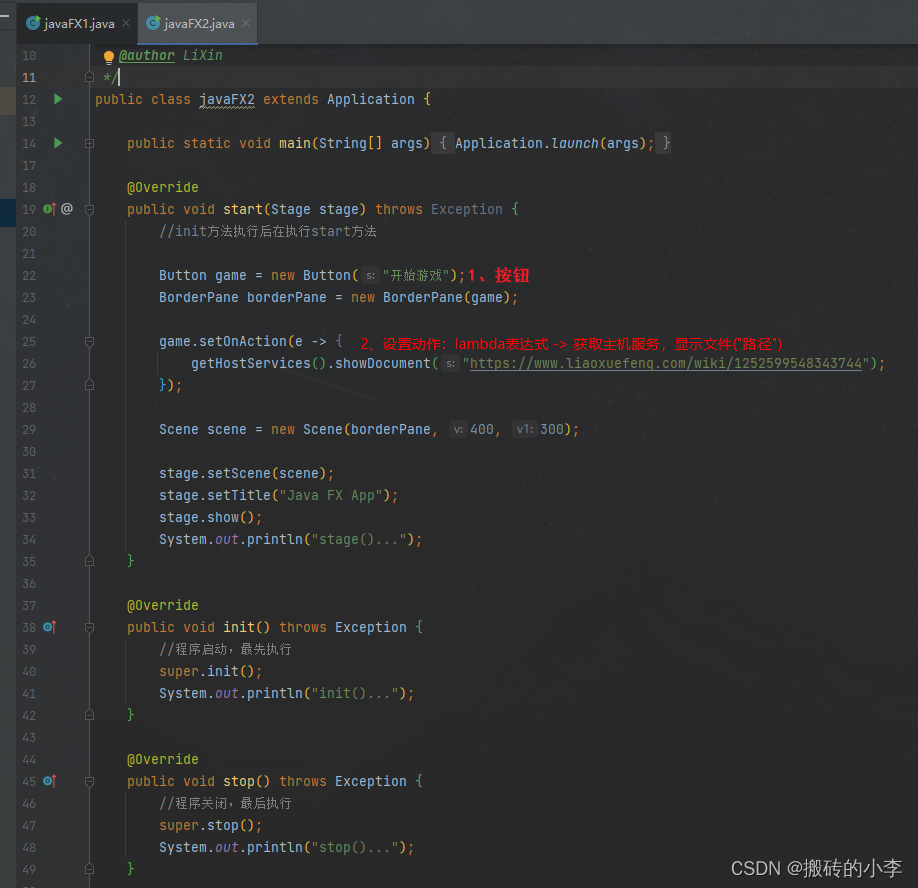Viewport: 918px width, 888px height.
Task: Click the comment fold end marker on line 11
Action: click(90, 77)
